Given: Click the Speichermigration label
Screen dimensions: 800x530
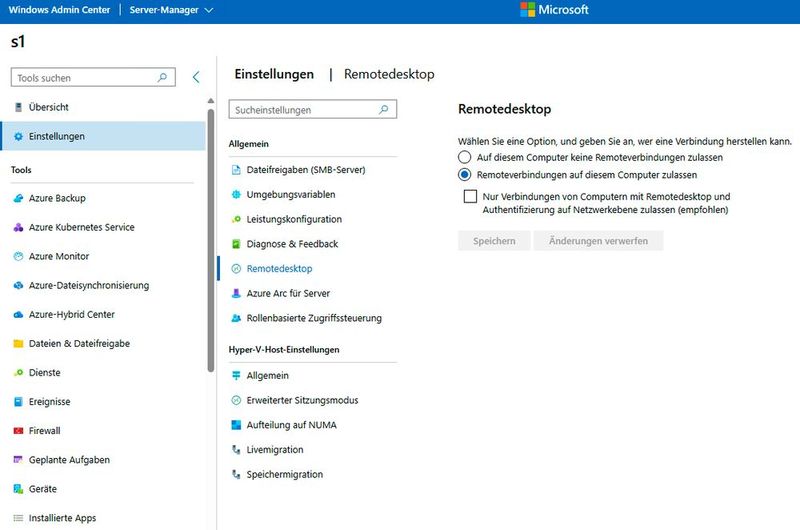Looking at the screenshot, I should 285,474.
